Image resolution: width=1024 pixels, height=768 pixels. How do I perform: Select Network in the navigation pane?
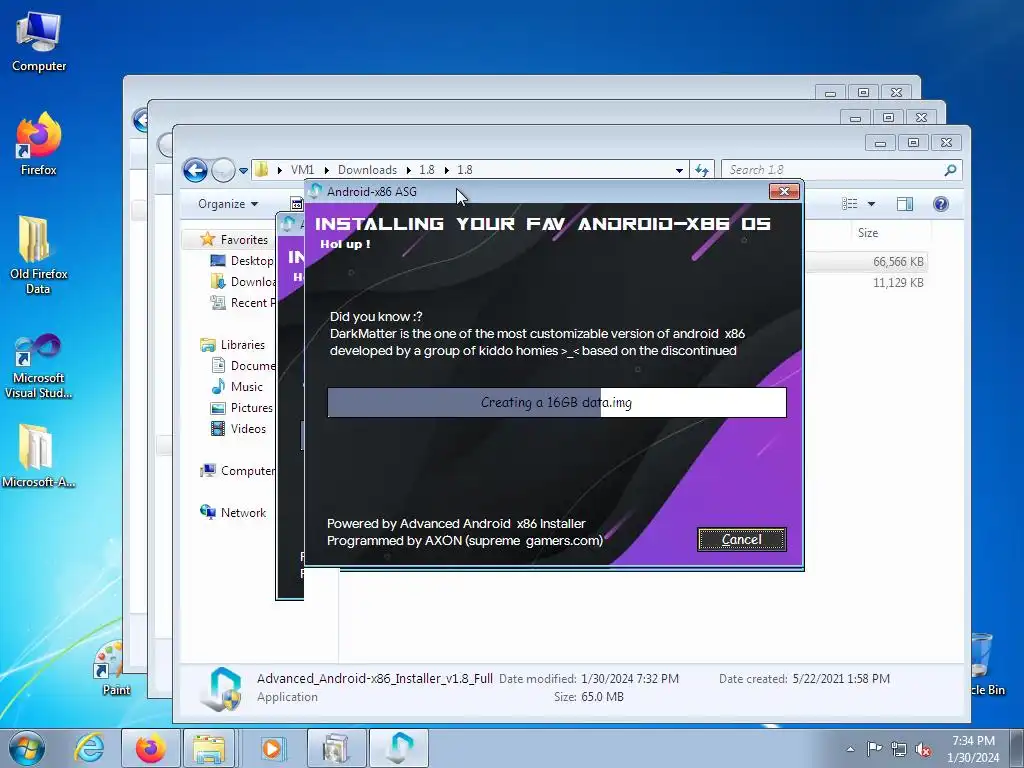coord(243,513)
